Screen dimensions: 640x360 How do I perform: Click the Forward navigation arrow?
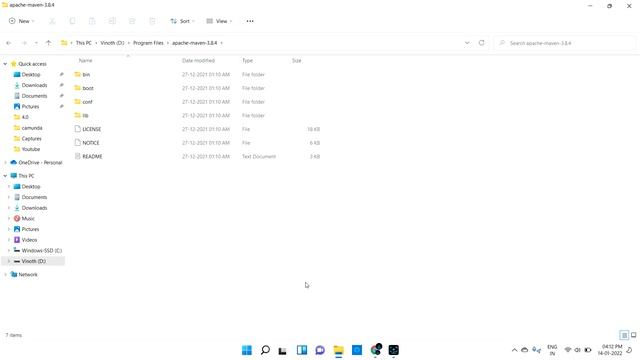(24, 43)
